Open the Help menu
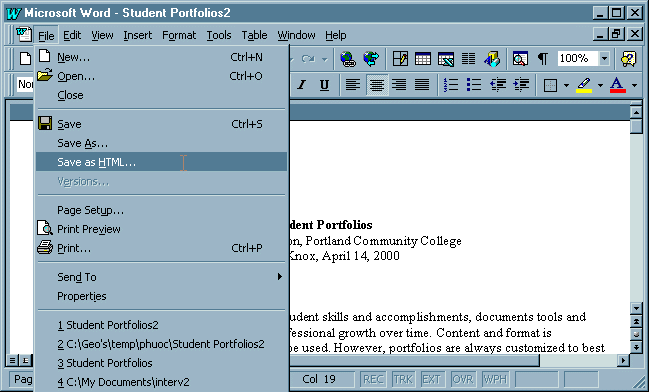 (335, 36)
